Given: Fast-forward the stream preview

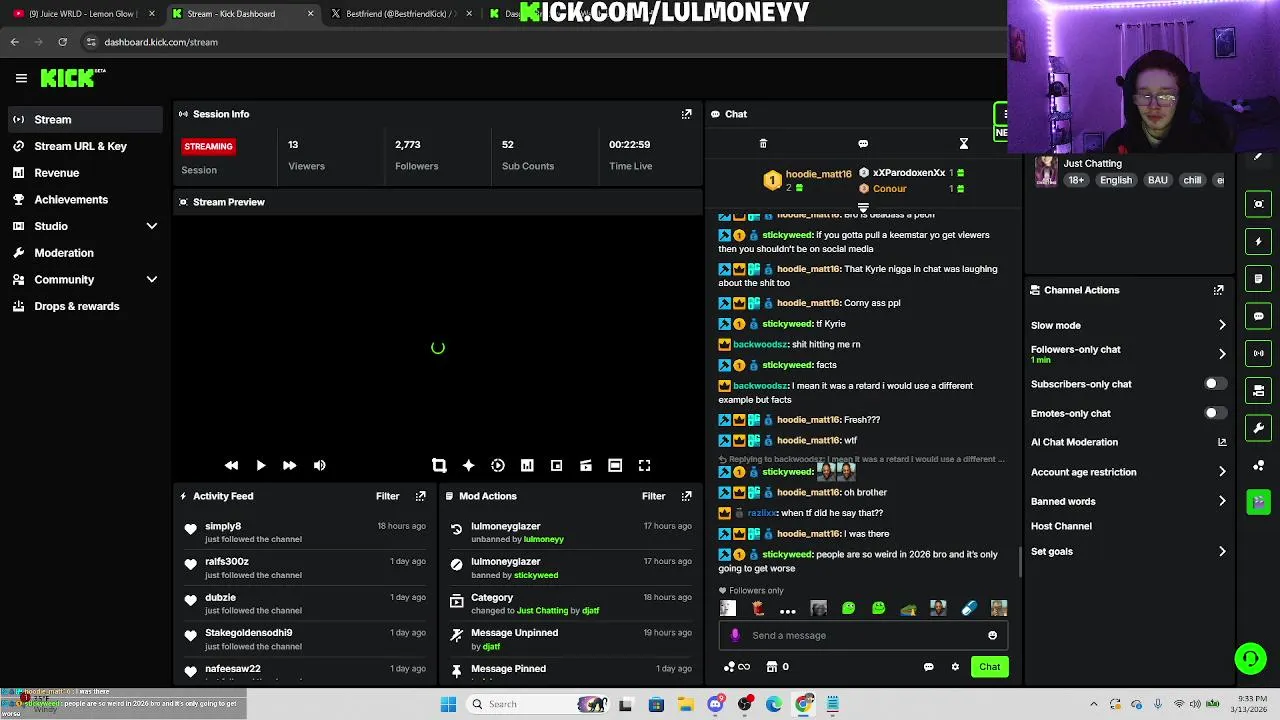Looking at the screenshot, I should pos(289,465).
